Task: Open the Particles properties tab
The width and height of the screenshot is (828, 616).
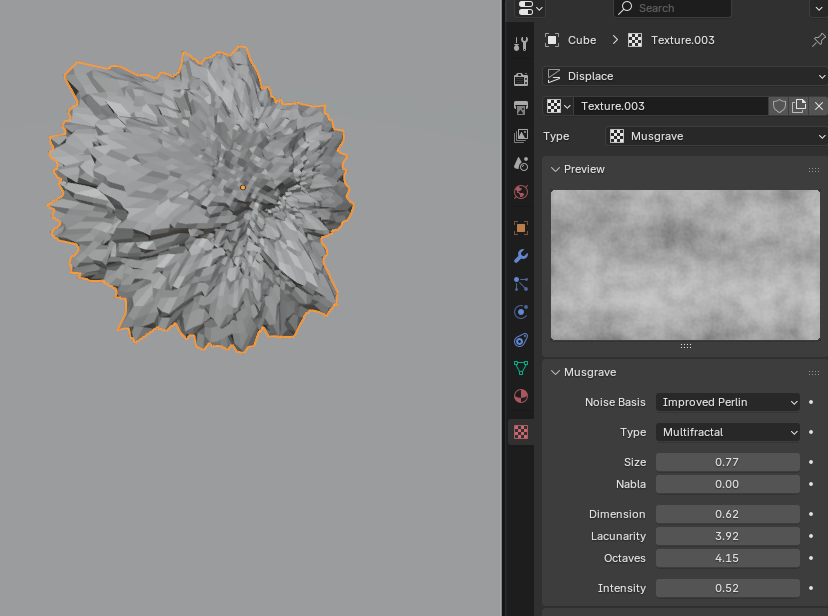Action: pos(520,284)
